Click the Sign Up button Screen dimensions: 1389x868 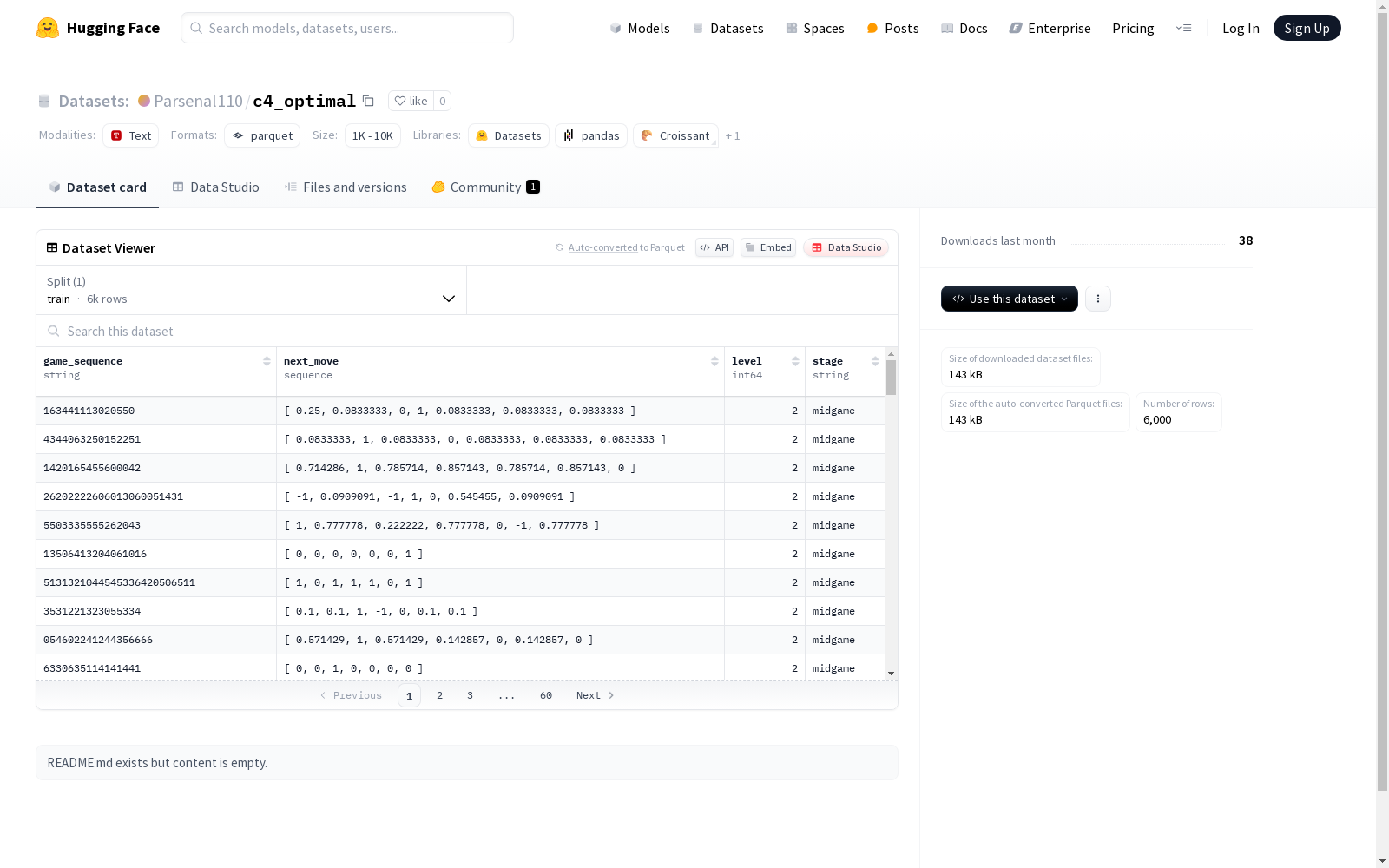(1307, 28)
